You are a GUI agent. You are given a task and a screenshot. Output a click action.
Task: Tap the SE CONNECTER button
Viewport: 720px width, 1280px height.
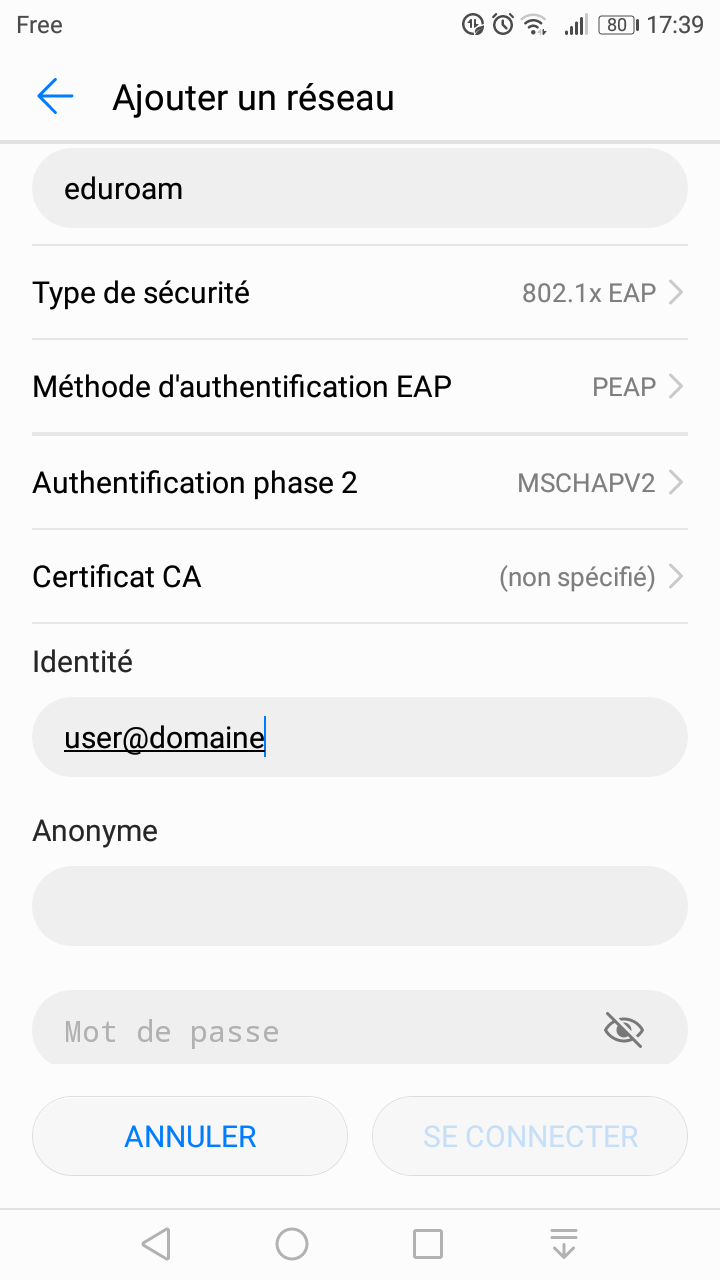pos(530,1136)
